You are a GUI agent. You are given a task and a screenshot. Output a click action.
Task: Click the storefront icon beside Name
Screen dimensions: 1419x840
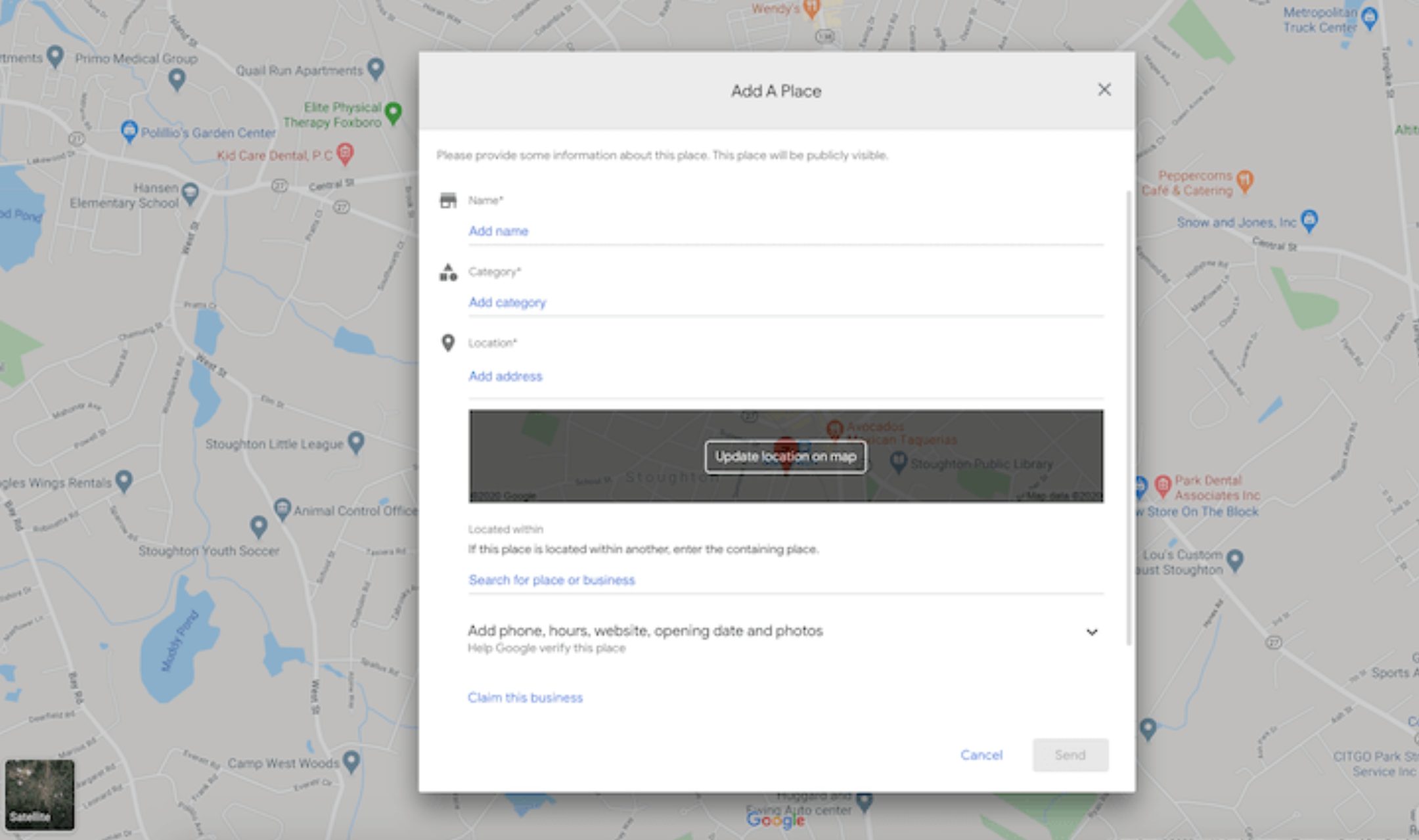point(448,200)
